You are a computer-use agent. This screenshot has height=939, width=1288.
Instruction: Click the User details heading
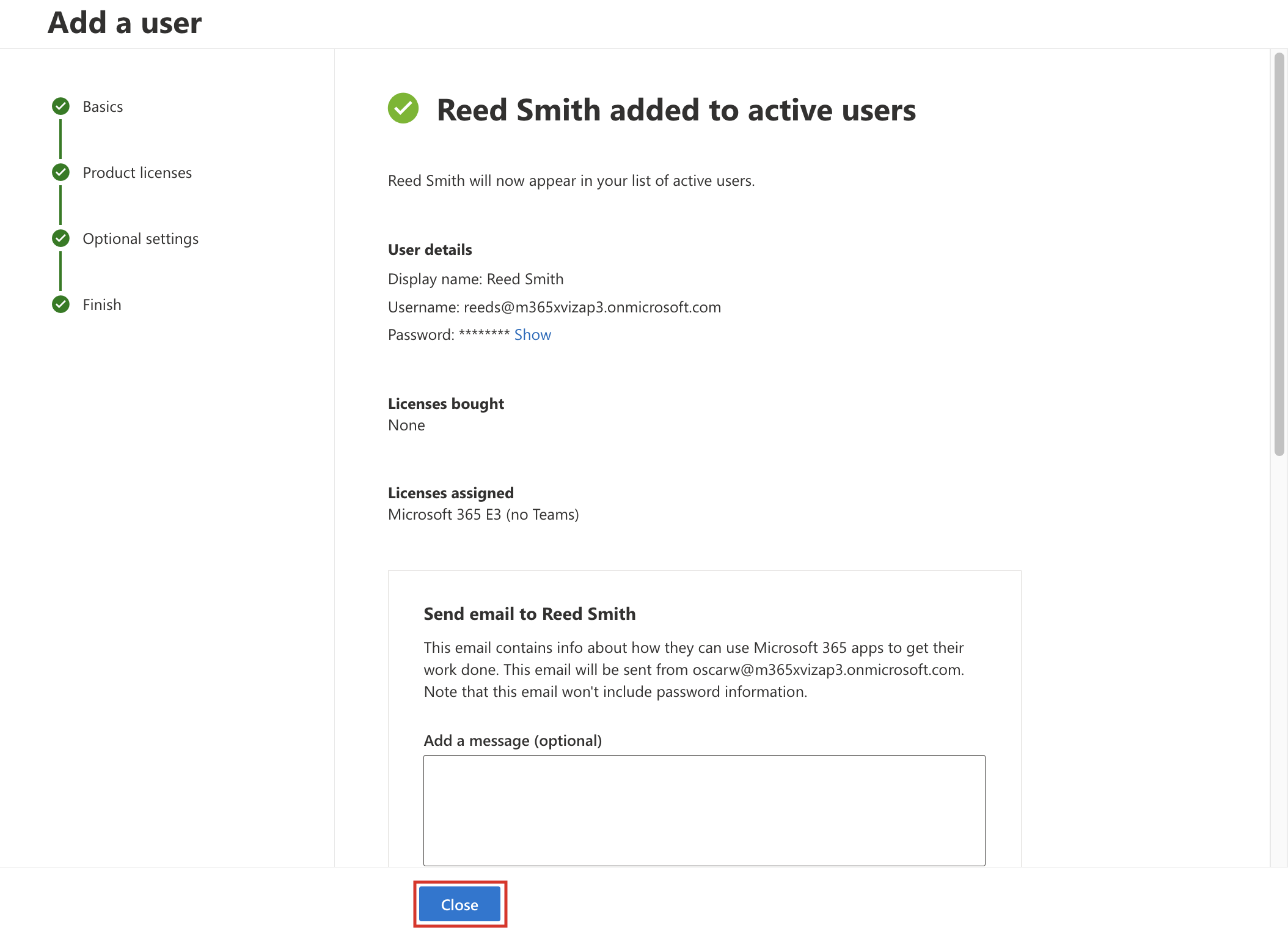430,249
